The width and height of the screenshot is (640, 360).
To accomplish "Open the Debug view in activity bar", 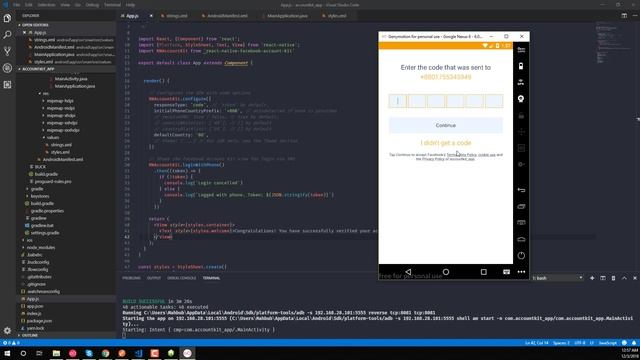I will pyautogui.click(x=7, y=68).
